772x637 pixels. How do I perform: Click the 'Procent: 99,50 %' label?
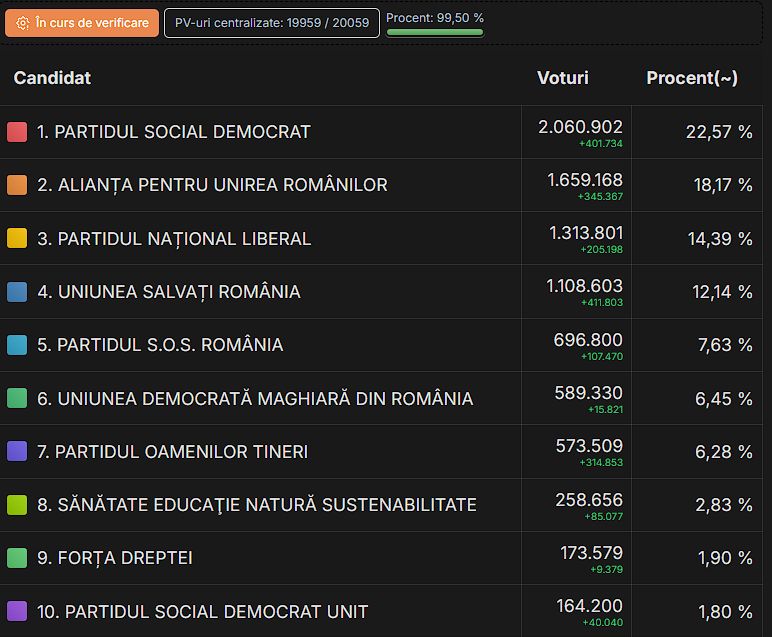pyautogui.click(x=435, y=18)
